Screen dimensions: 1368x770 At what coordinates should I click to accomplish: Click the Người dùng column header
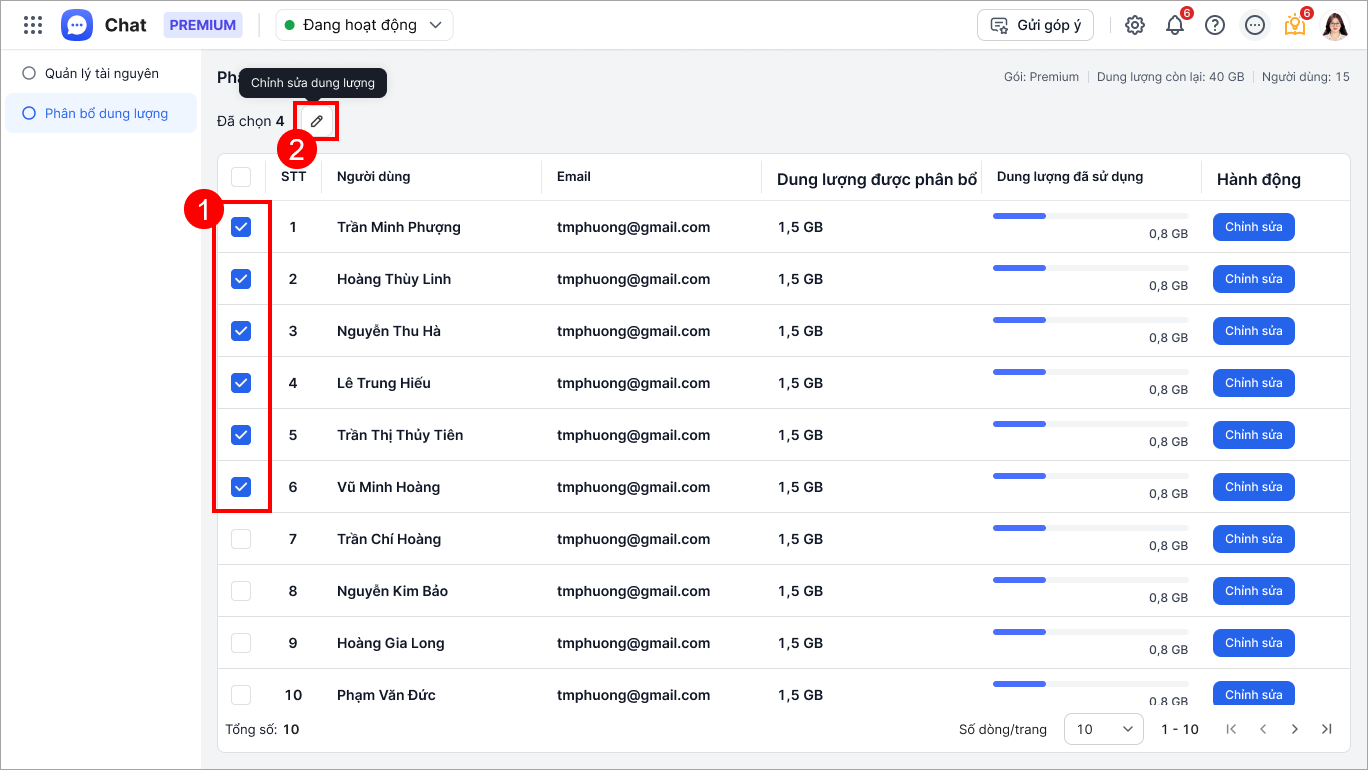[x=374, y=177]
